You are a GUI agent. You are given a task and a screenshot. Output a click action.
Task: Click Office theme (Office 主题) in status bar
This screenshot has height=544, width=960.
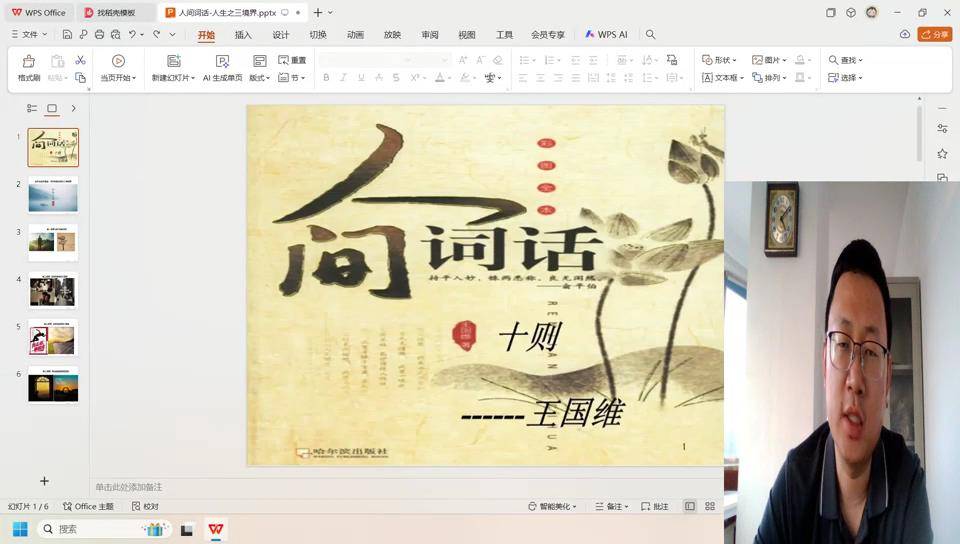tap(88, 506)
